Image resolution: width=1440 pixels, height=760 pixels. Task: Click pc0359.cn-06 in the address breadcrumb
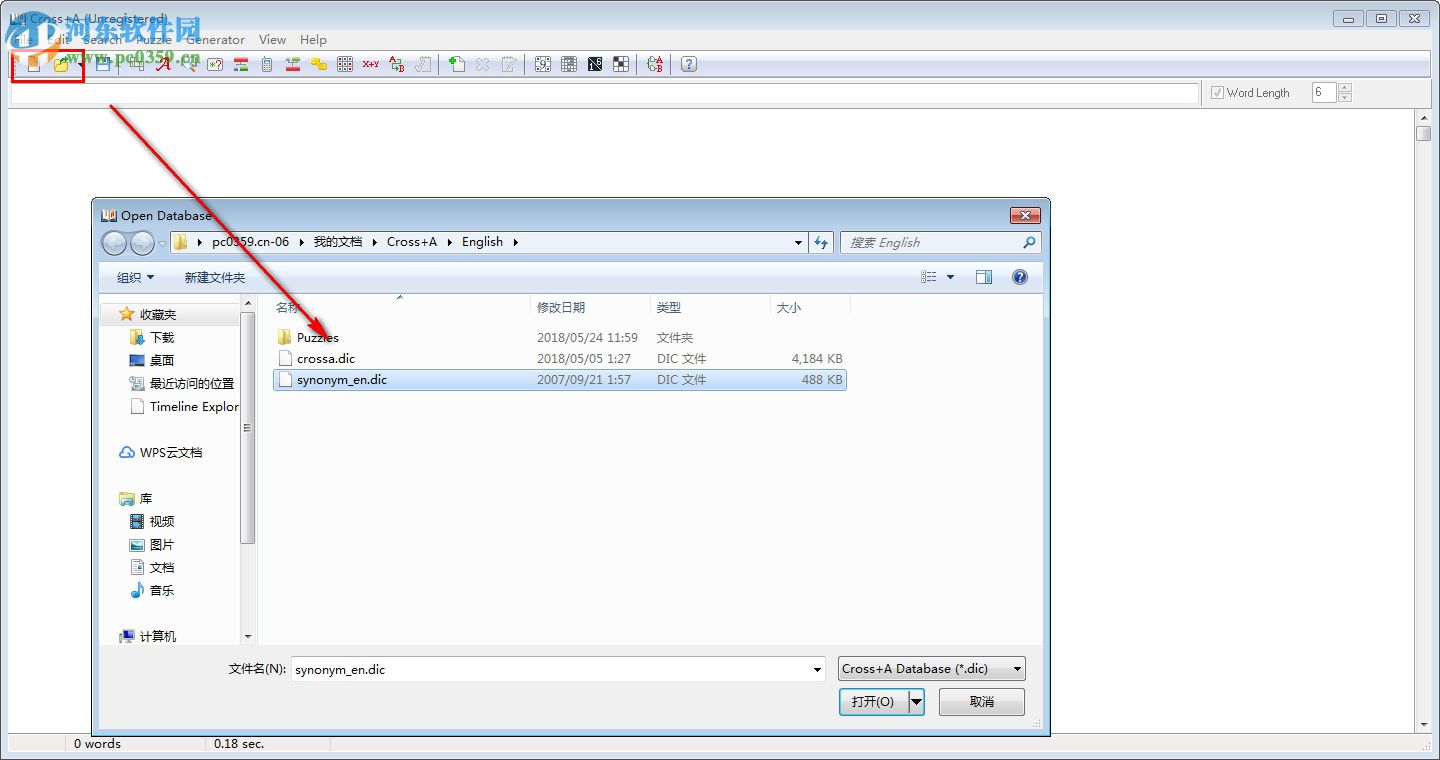pyautogui.click(x=250, y=242)
